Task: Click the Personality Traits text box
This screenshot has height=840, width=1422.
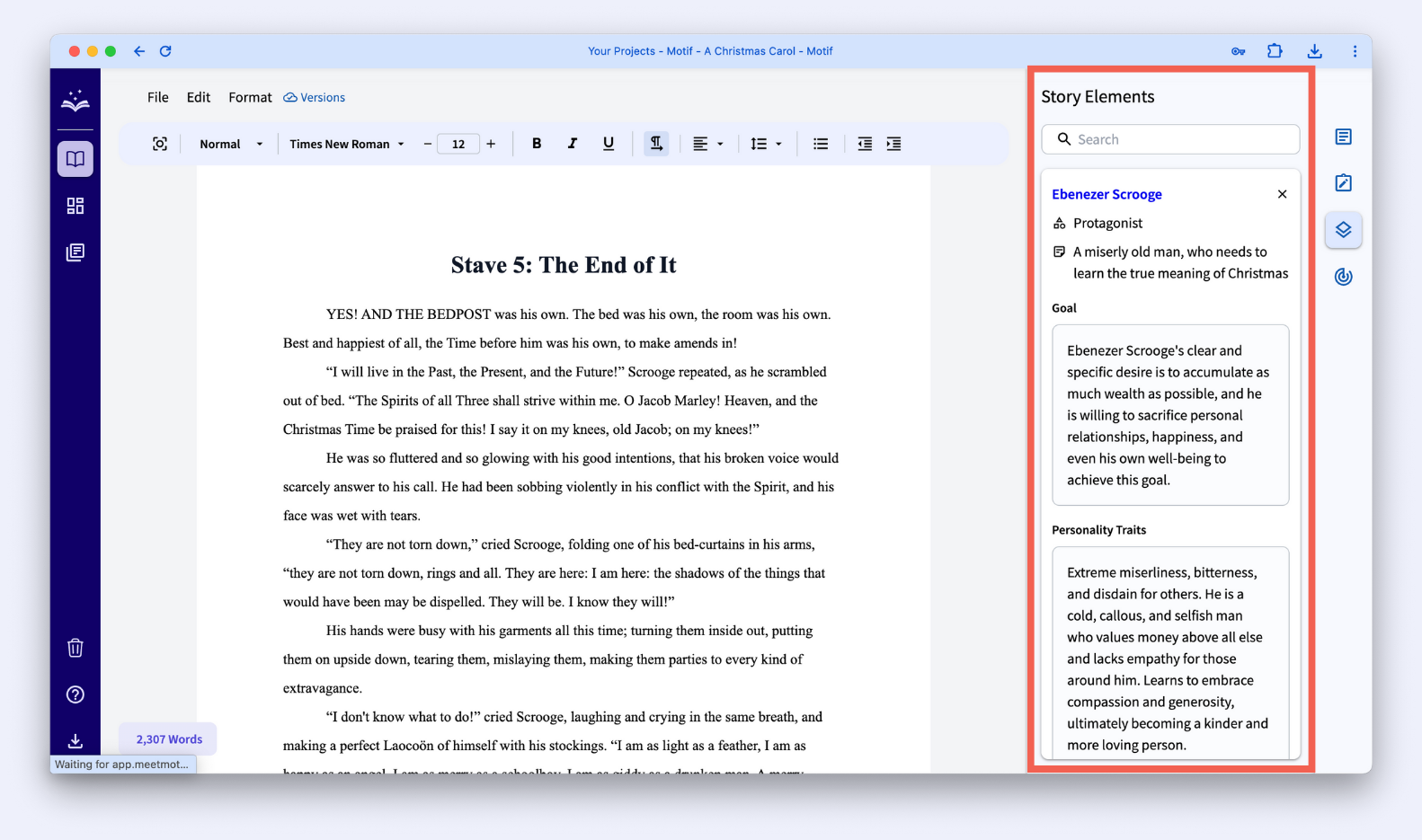Action: (1170, 654)
